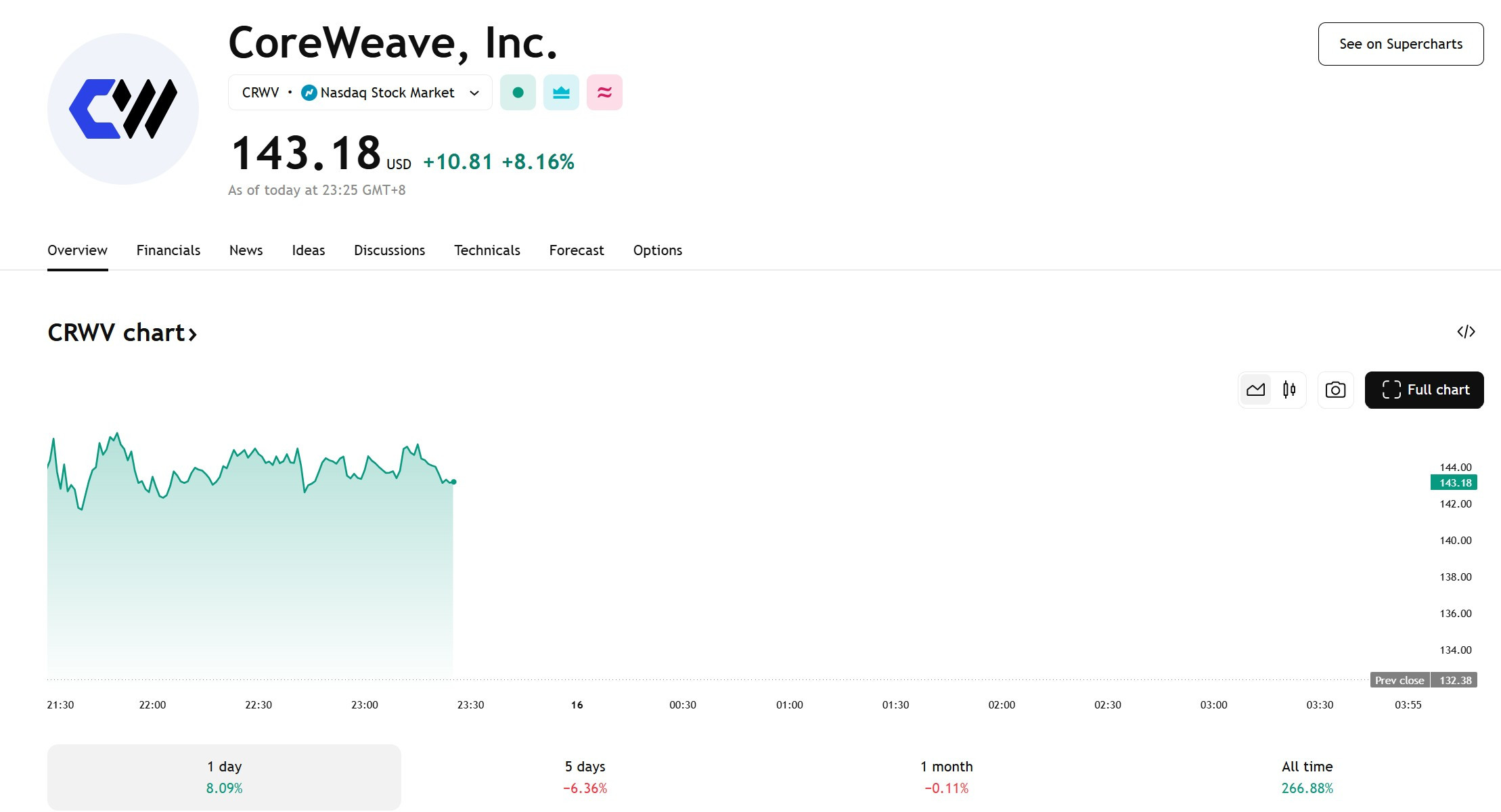Take a chart snapshot with camera icon

1335,390
